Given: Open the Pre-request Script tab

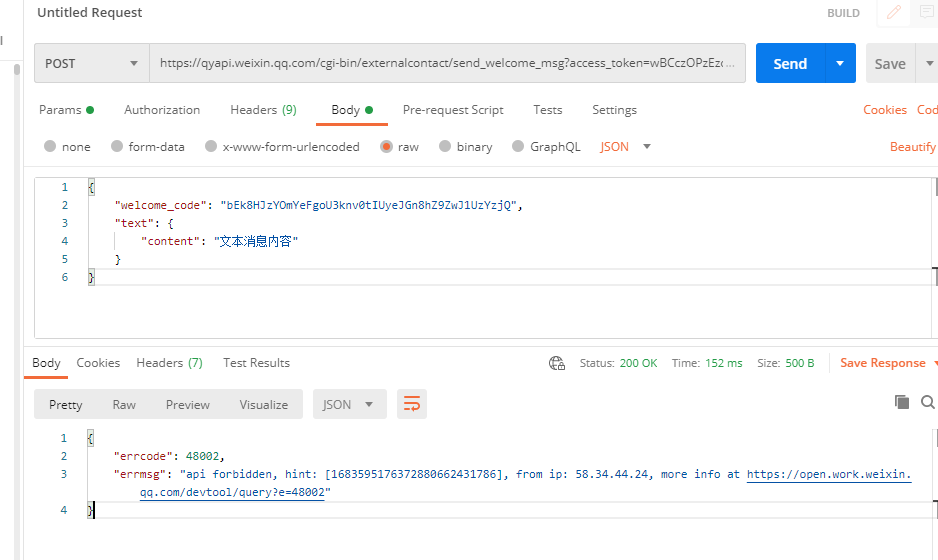Looking at the screenshot, I should [453, 110].
